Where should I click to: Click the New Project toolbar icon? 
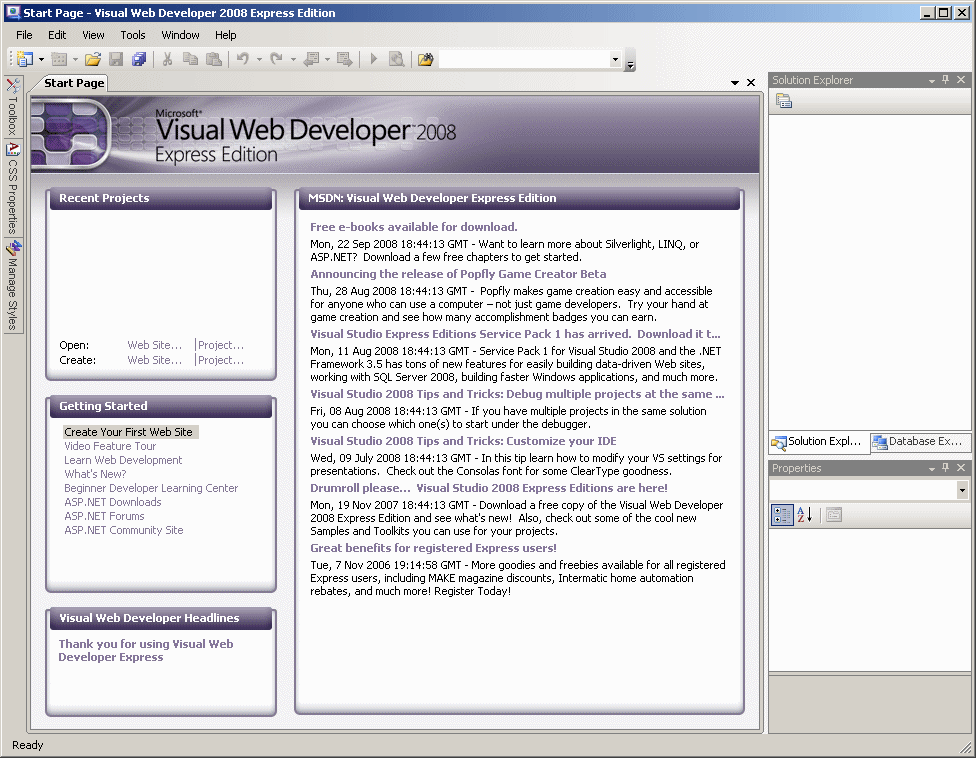point(25,59)
